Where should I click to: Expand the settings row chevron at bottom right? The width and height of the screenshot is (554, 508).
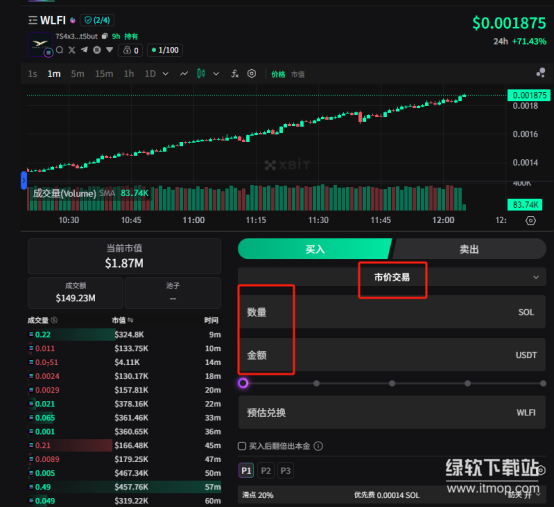coord(538,494)
